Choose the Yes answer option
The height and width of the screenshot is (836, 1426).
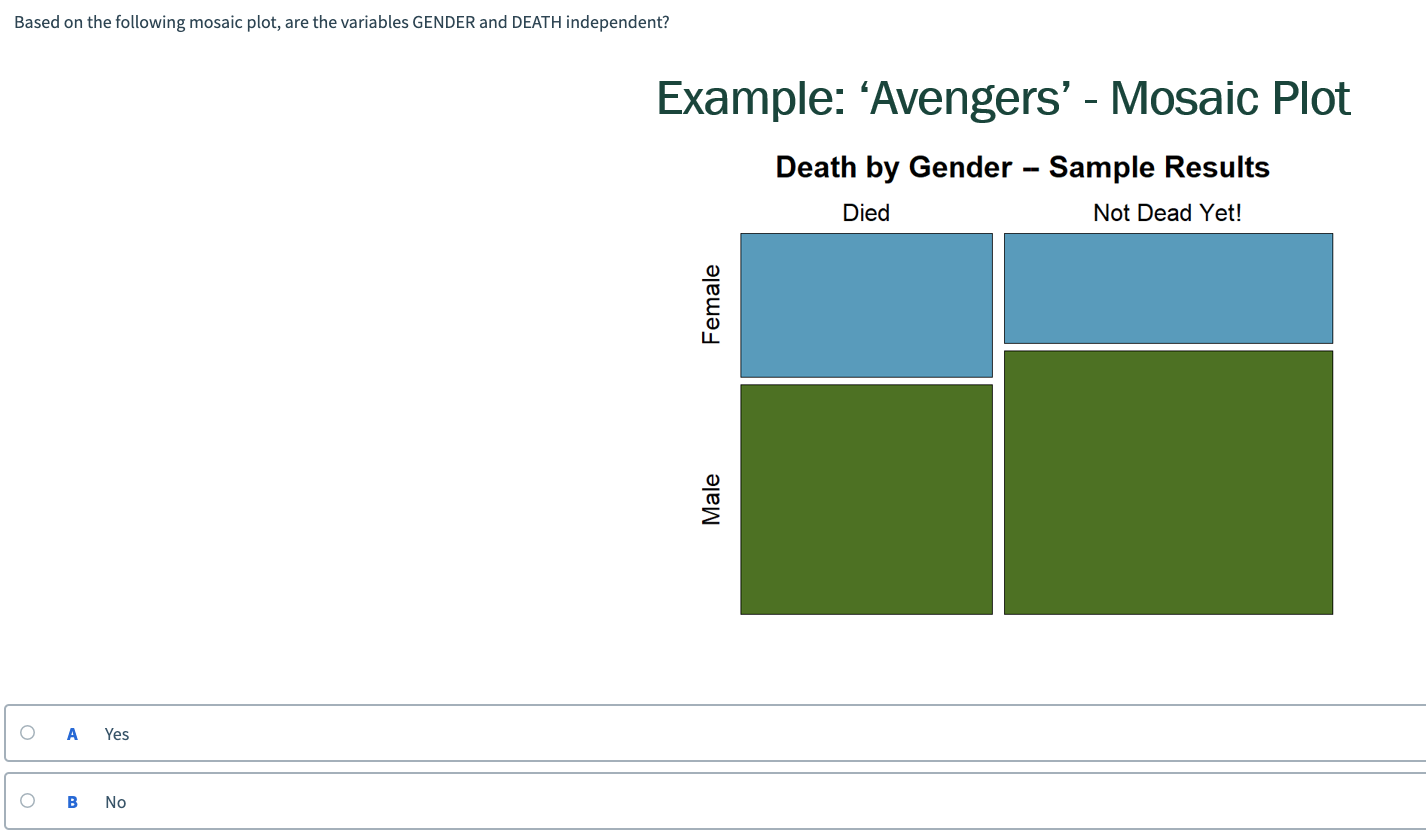[x=116, y=733]
